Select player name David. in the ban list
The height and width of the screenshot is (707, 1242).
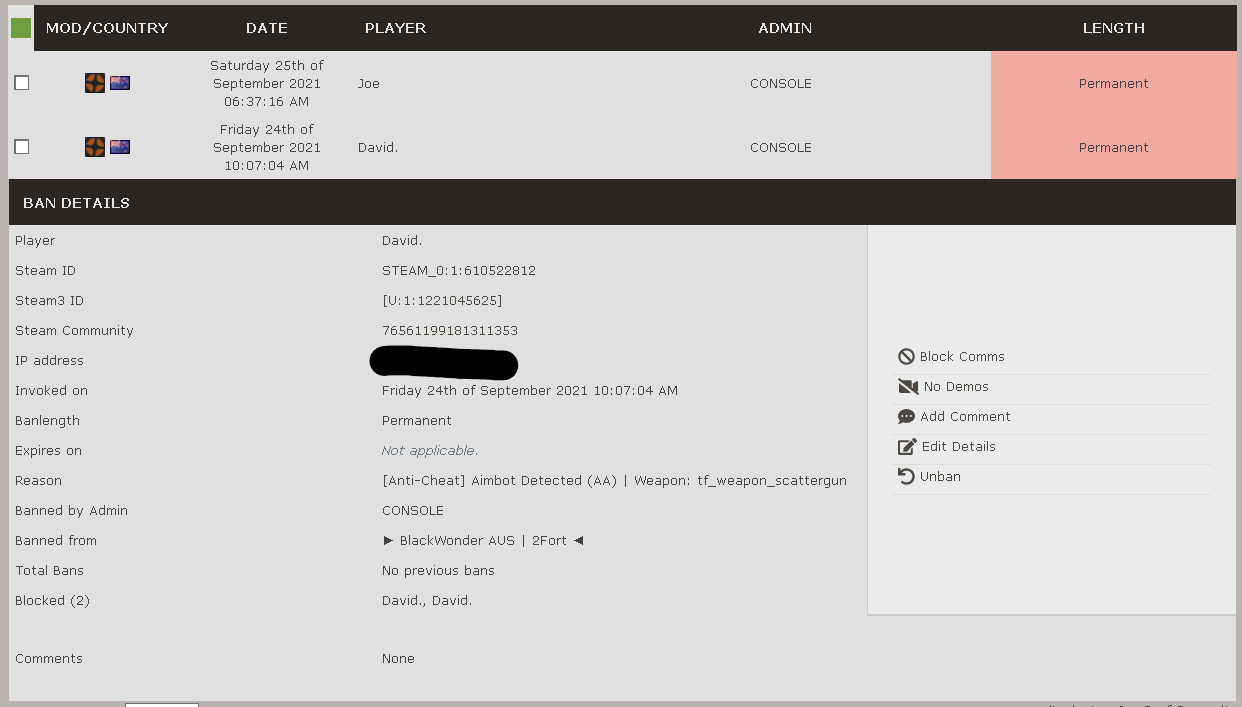(378, 147)
